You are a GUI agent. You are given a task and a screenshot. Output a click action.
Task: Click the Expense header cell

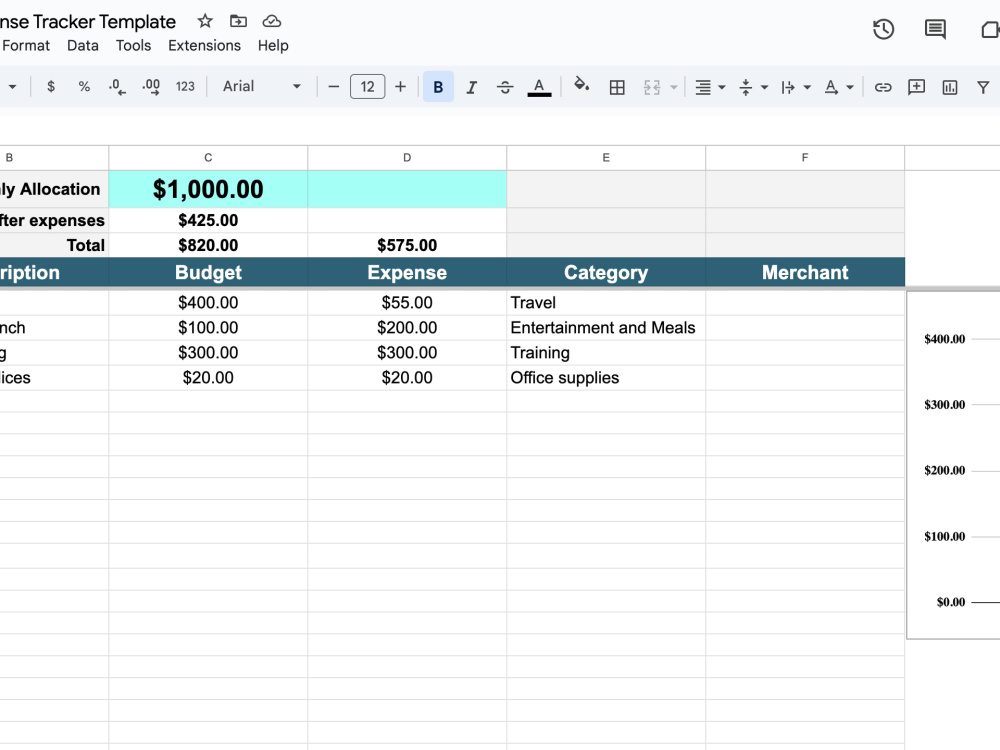coord(407,272)
